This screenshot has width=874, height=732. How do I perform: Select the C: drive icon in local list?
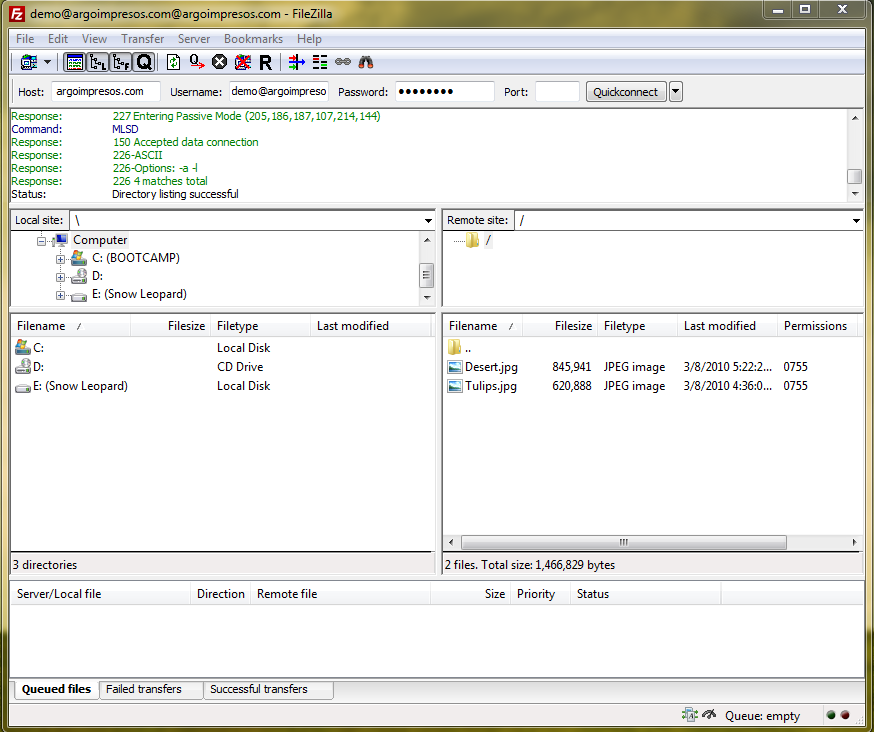(23, 347)
